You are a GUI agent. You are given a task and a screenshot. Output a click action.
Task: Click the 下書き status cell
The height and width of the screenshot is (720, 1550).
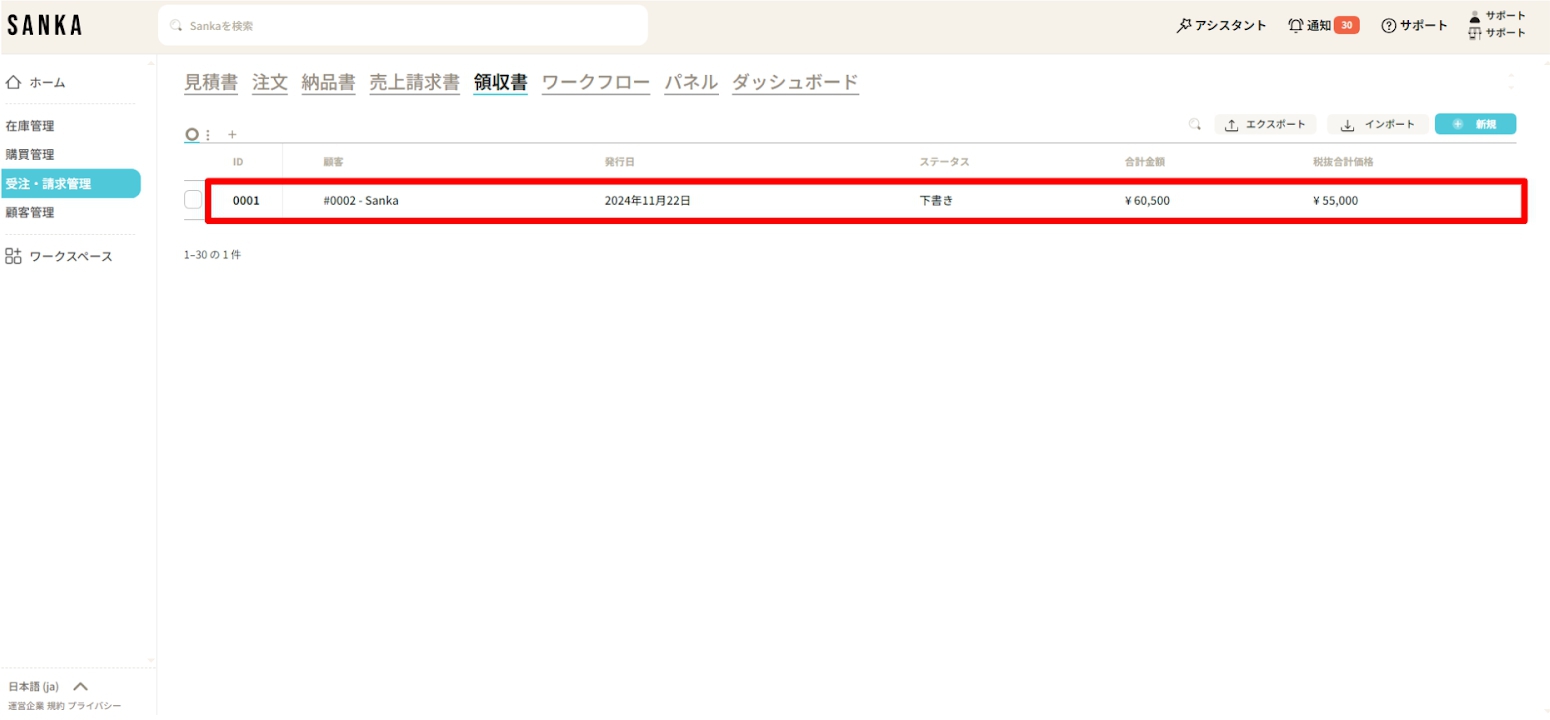(x=937, y=201)
